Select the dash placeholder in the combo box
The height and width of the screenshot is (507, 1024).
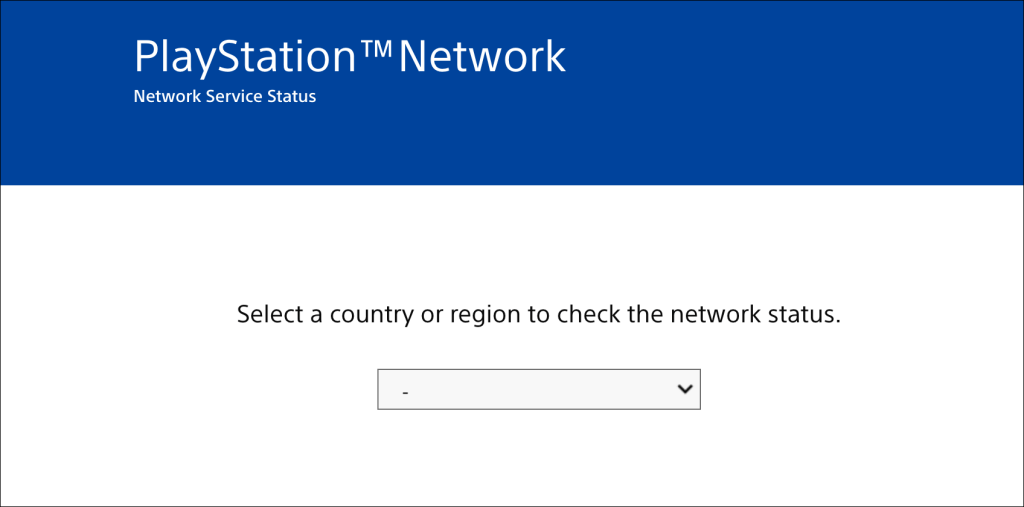(x=405, y=392)
